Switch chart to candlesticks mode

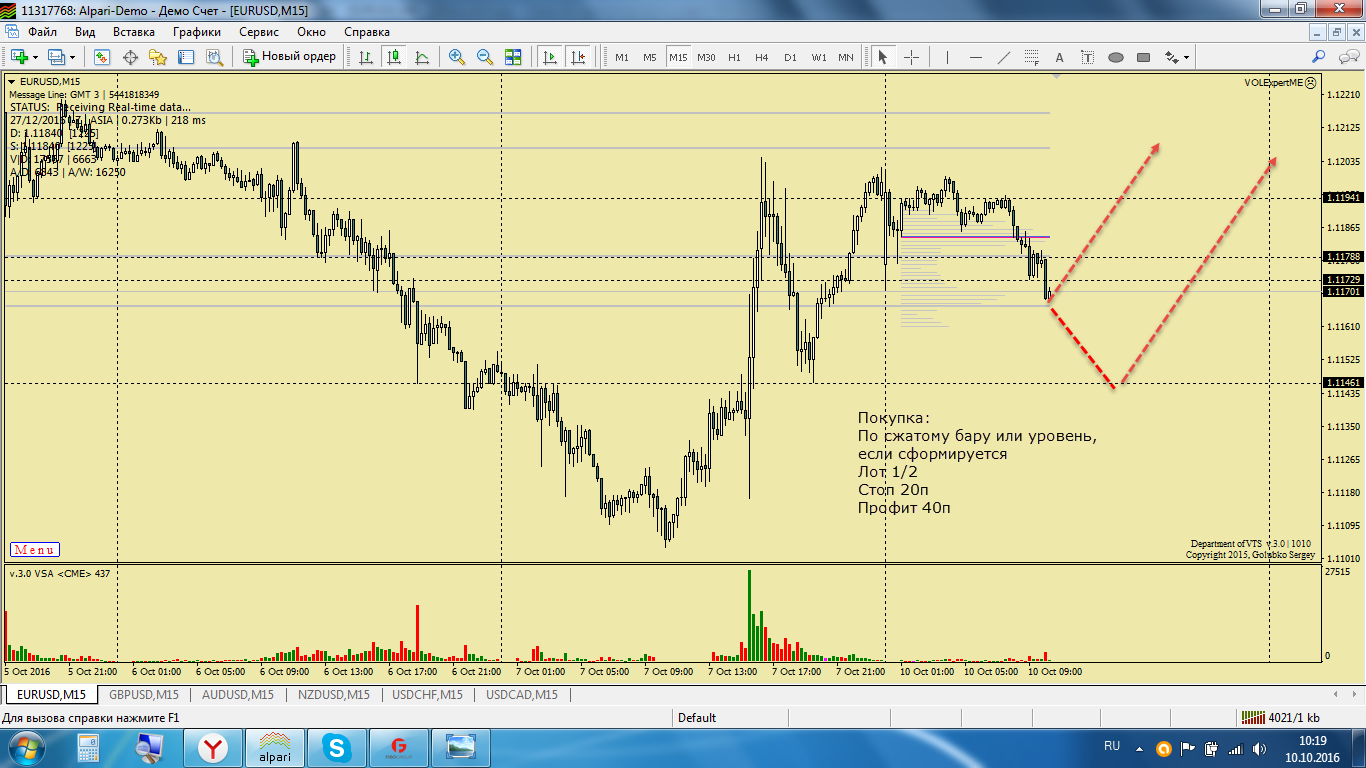tap(394, 57)
